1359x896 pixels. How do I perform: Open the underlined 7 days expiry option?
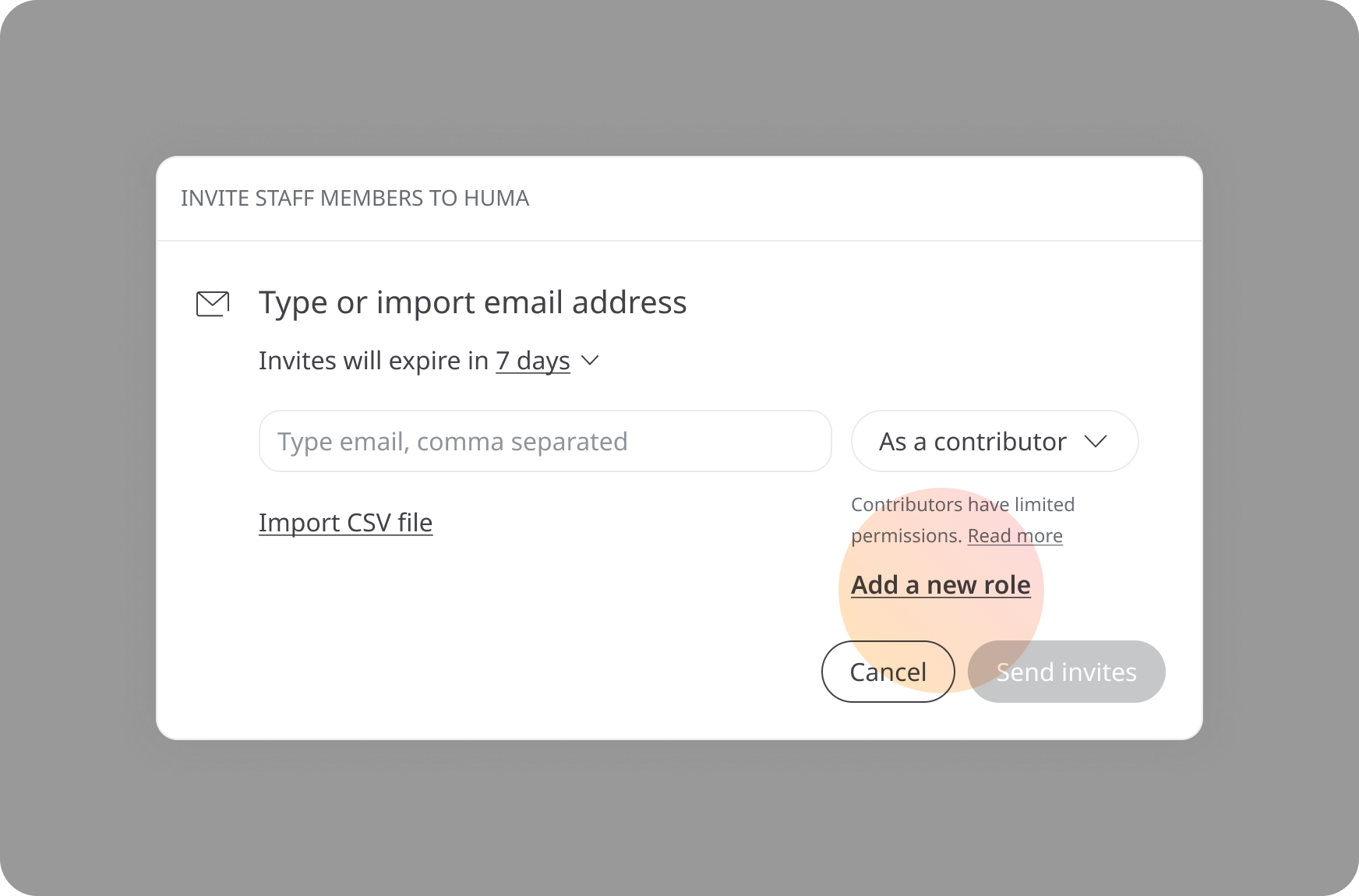pyautogui.click(x=533, y=361)
